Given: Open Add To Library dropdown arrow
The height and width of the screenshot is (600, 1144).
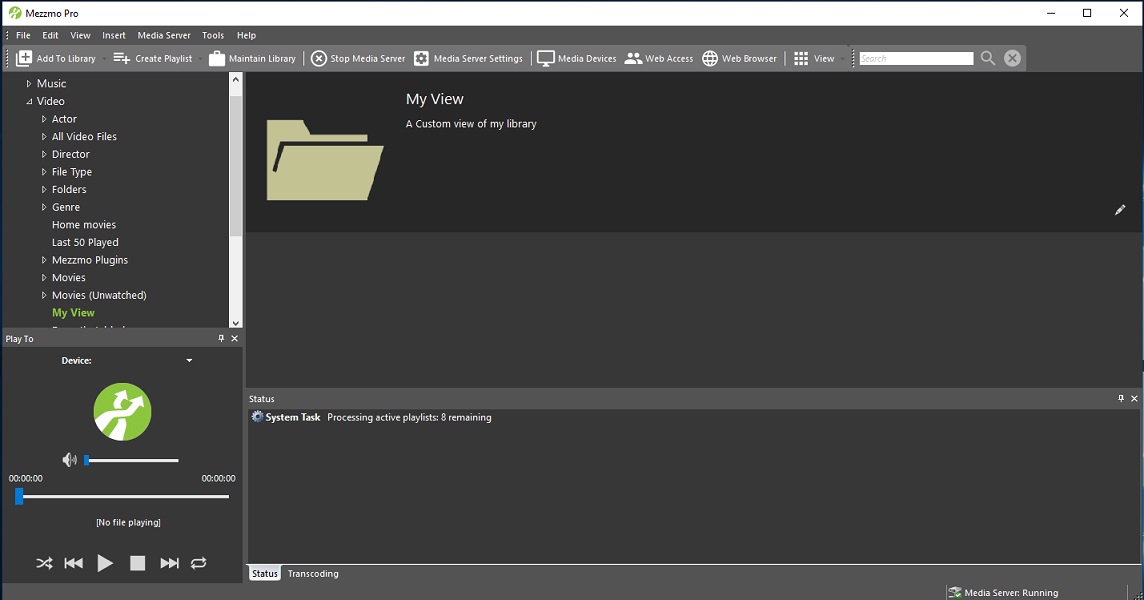Looking at the screenshot, I should point(104,58).
